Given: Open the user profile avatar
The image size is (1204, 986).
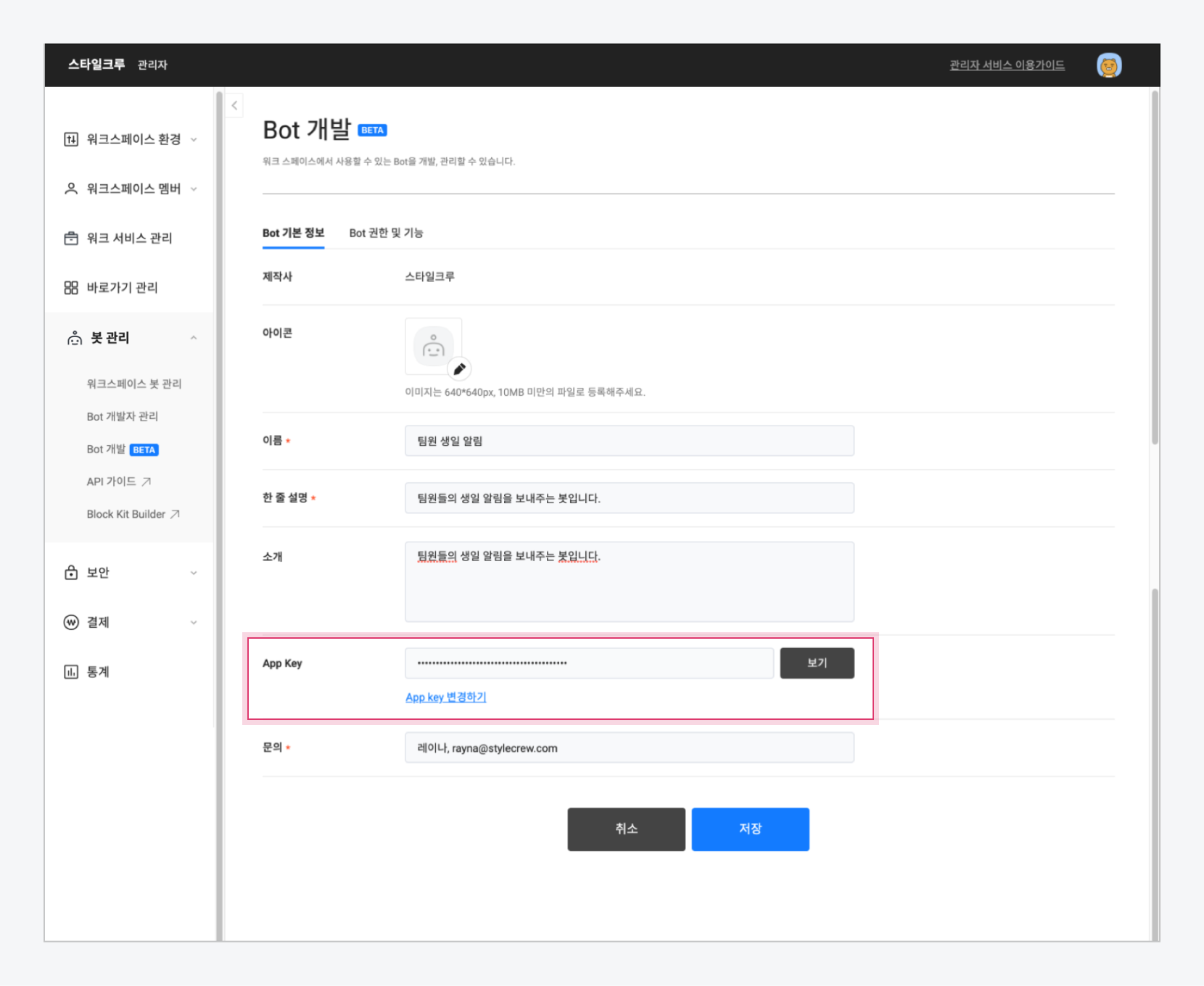Looking at the screenshot, I should coord(1109,65).
